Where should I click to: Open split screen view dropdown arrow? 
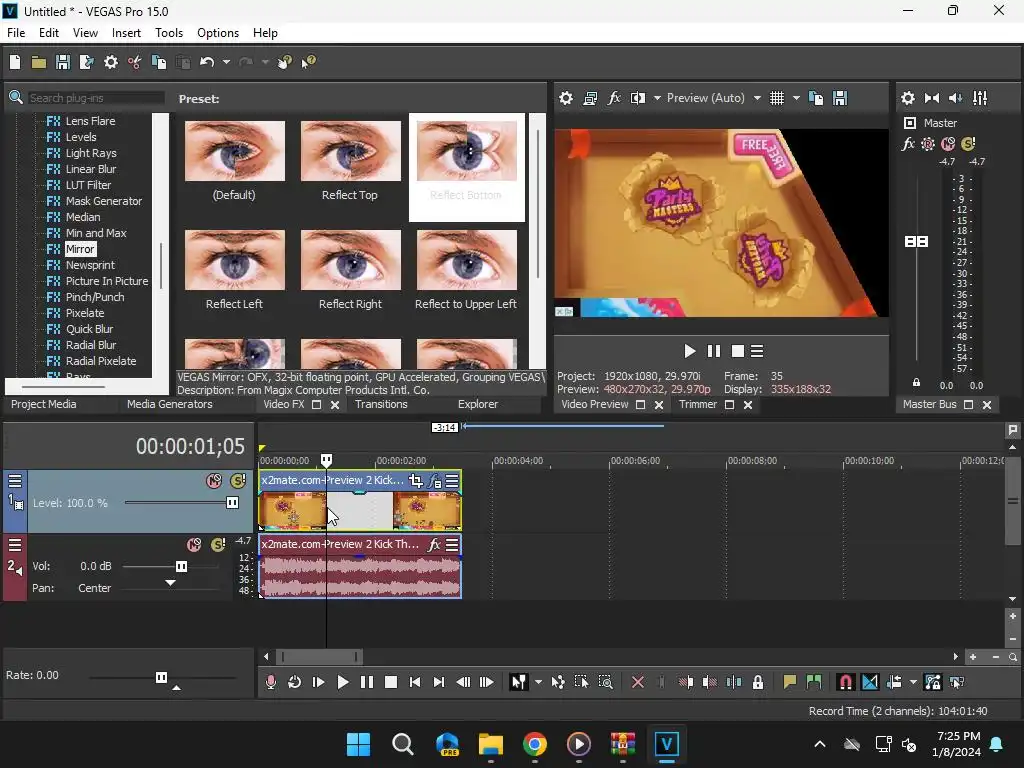(x=657, y=98)
